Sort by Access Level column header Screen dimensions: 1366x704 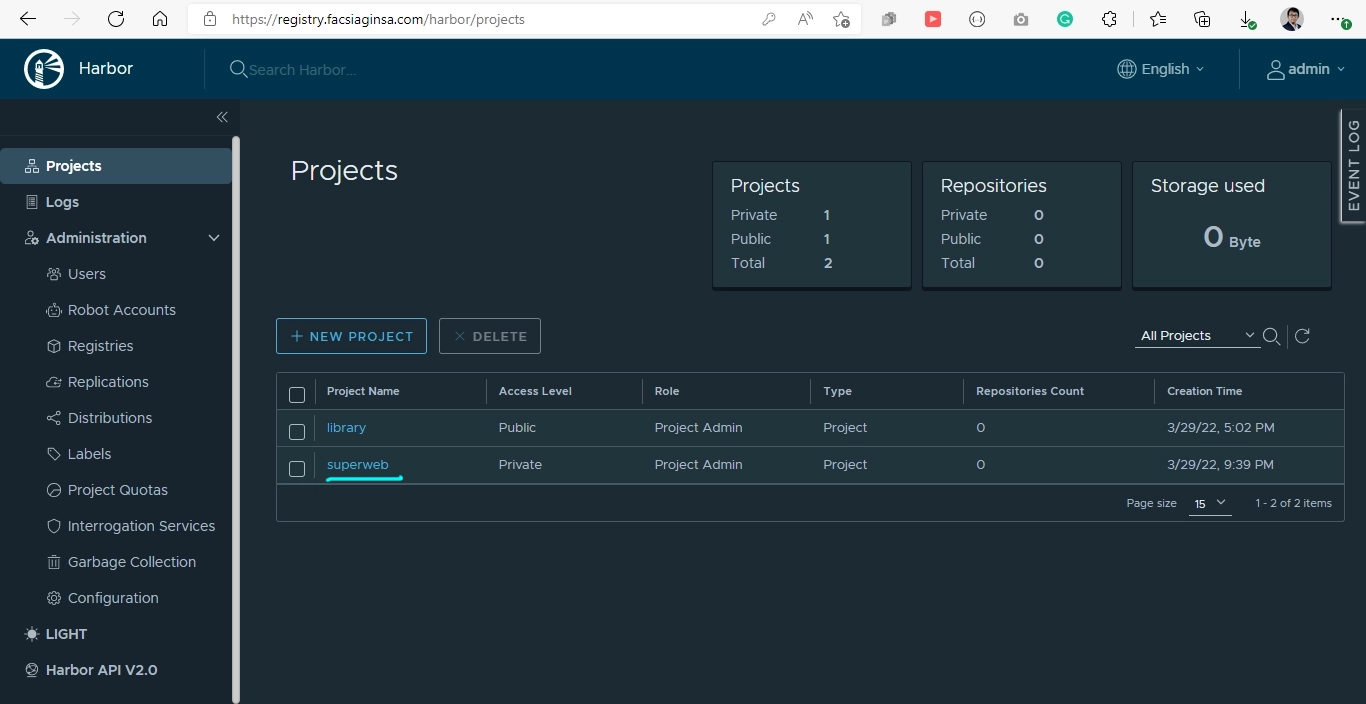pyautogui.click(x=535, y=391)
